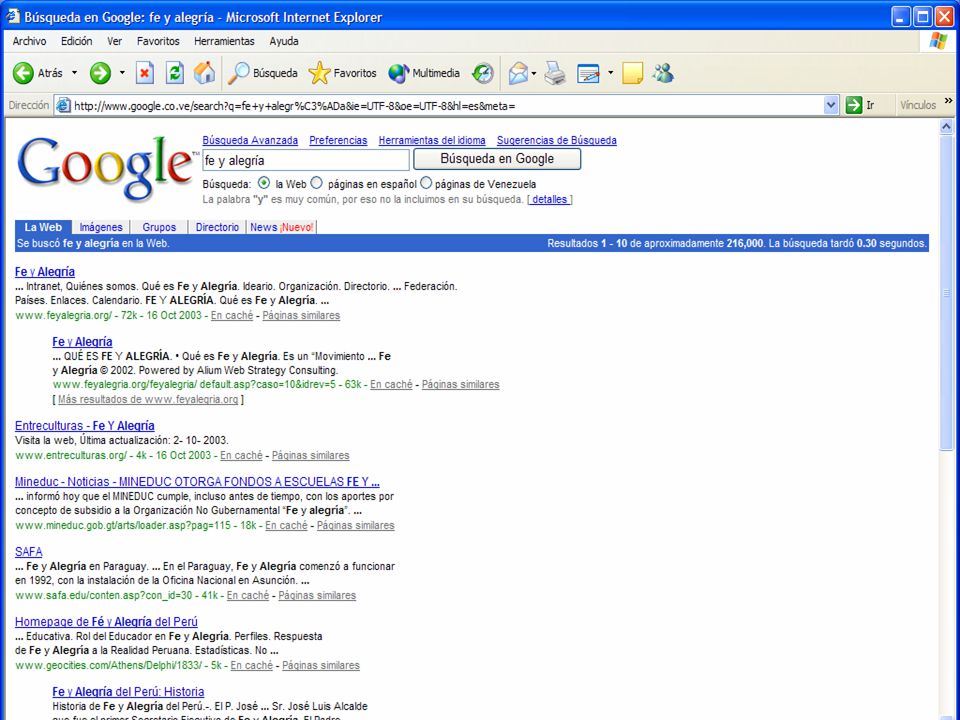Open the Edit button dropdown arrow
The width and height of the screenshot is (960, 720).
click(x=610, y=73)
